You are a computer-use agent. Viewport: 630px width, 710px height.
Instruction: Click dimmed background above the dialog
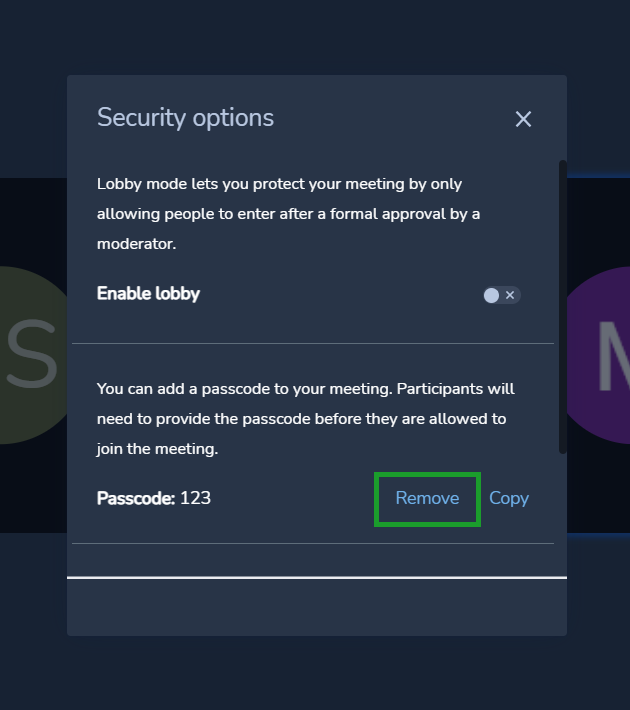(x=315, y=36)
